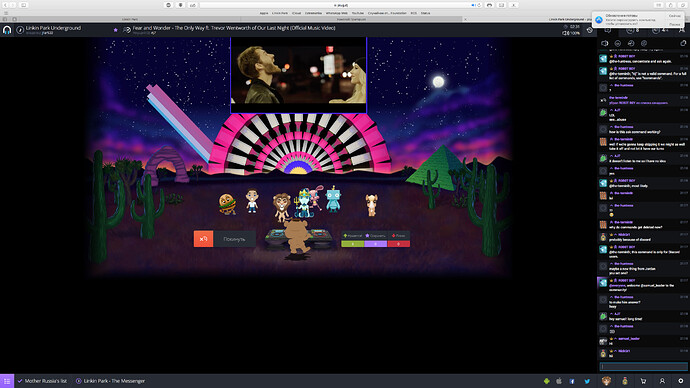Open the playlist panel icon at bottom left
Viewport: 690px width, 388px height.
tap(7, 381)
